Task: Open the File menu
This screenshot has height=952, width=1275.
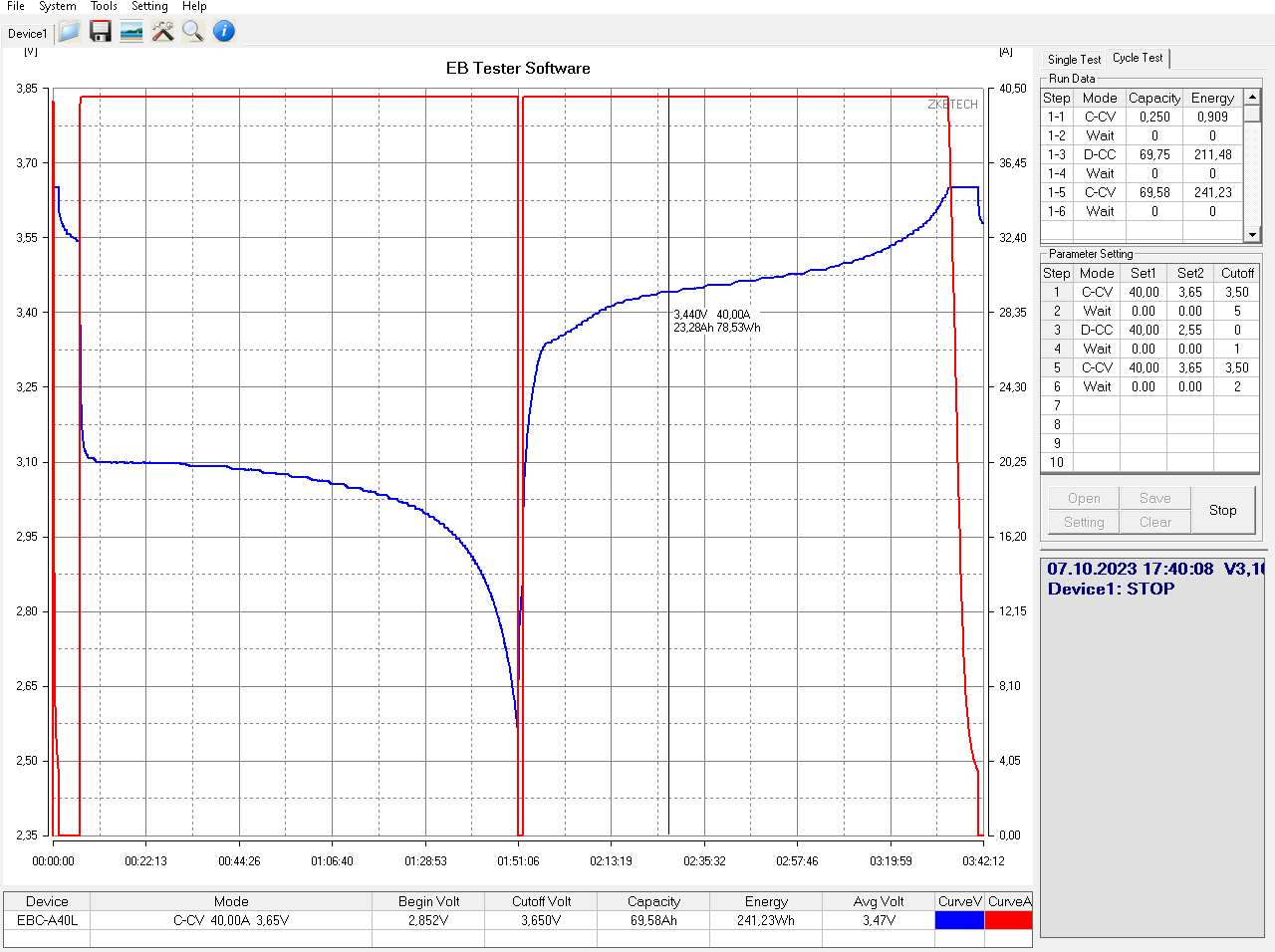Action: tap(16, 6)
